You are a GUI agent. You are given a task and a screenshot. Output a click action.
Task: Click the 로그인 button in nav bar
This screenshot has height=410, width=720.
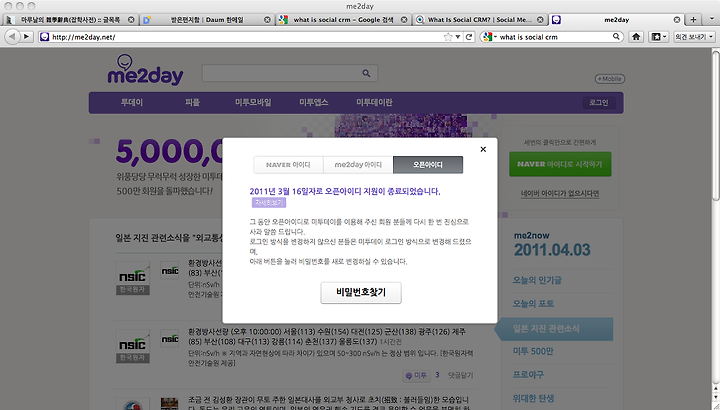[599, 102]
